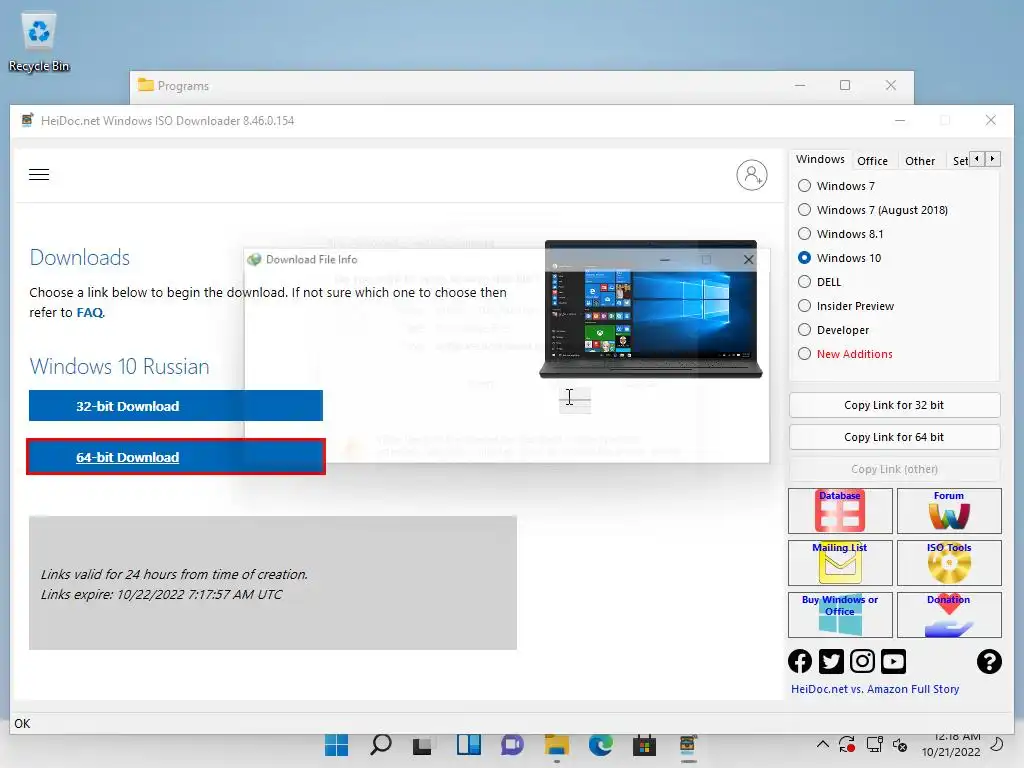This screenshot has width=1024, height=768.
Task: Click the muted volume tray icon
Action: (900, 744)
